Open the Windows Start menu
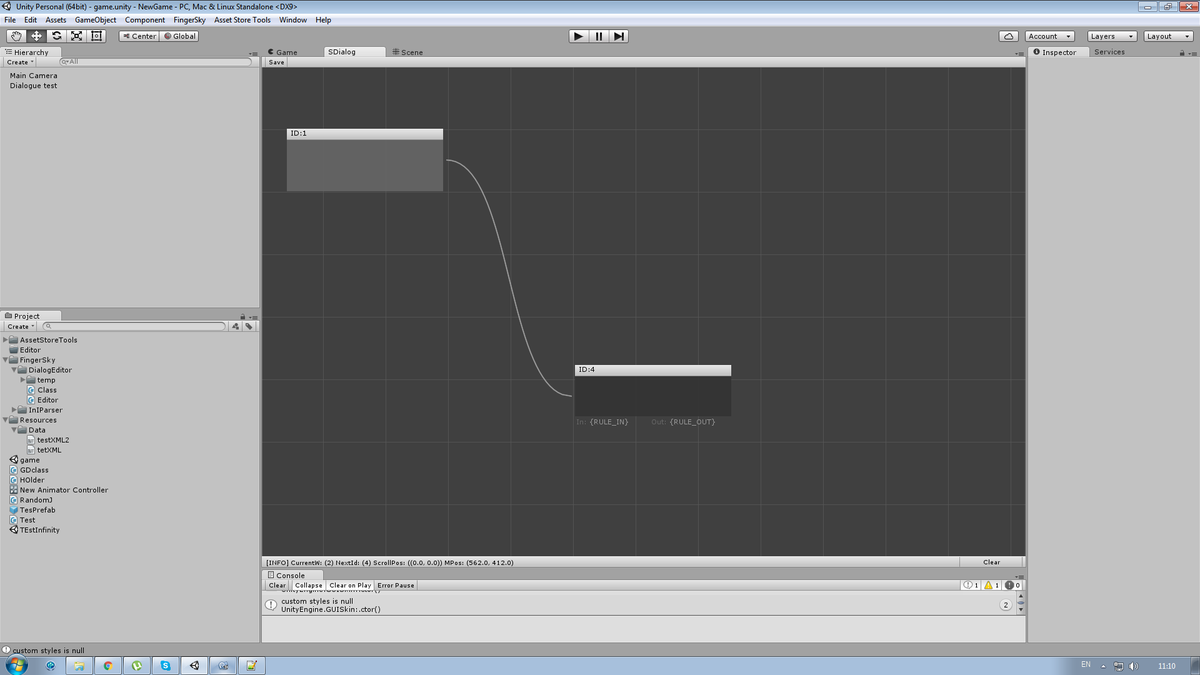This screenshot has height=675, width=1200. [17, 665]
